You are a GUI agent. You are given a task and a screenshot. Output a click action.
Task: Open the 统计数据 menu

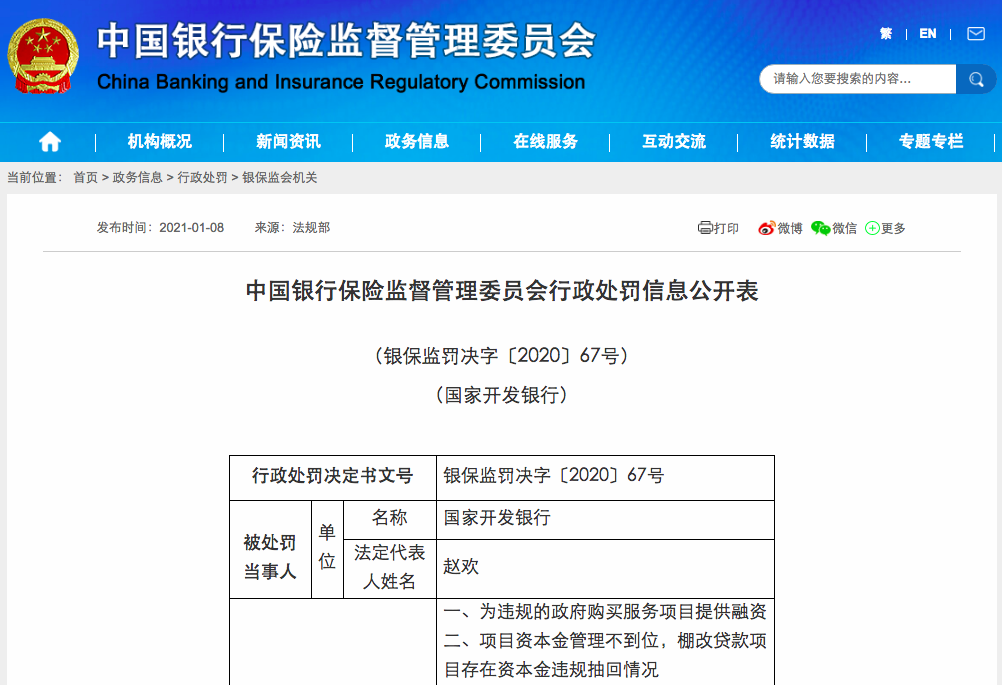[x=803, y=141]
